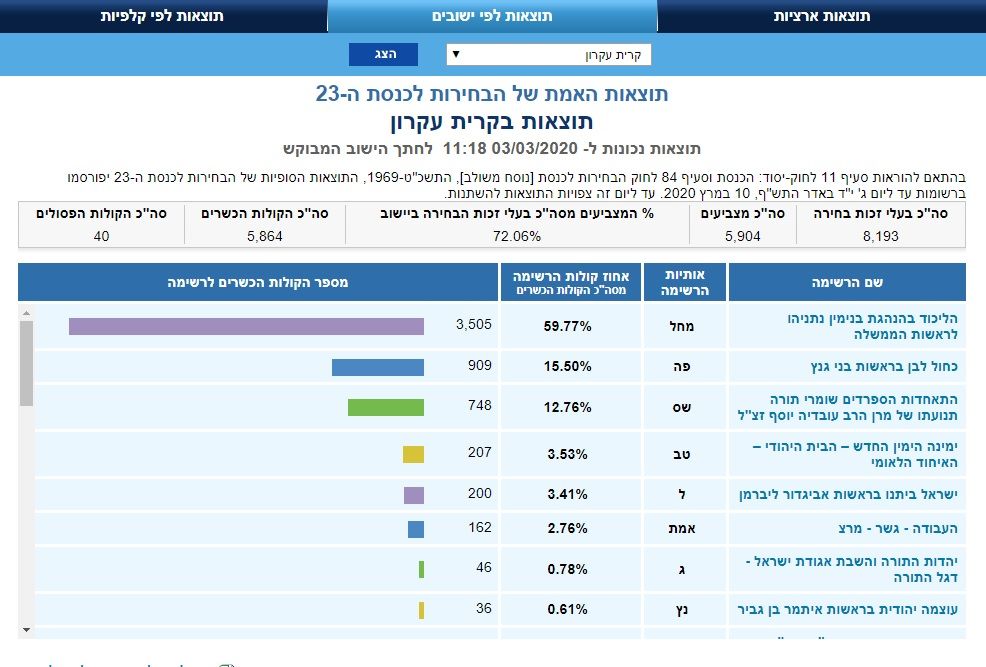Switch to the תוצאות ארציות tab
Screen dimensions: 986x667
point(821,16)
